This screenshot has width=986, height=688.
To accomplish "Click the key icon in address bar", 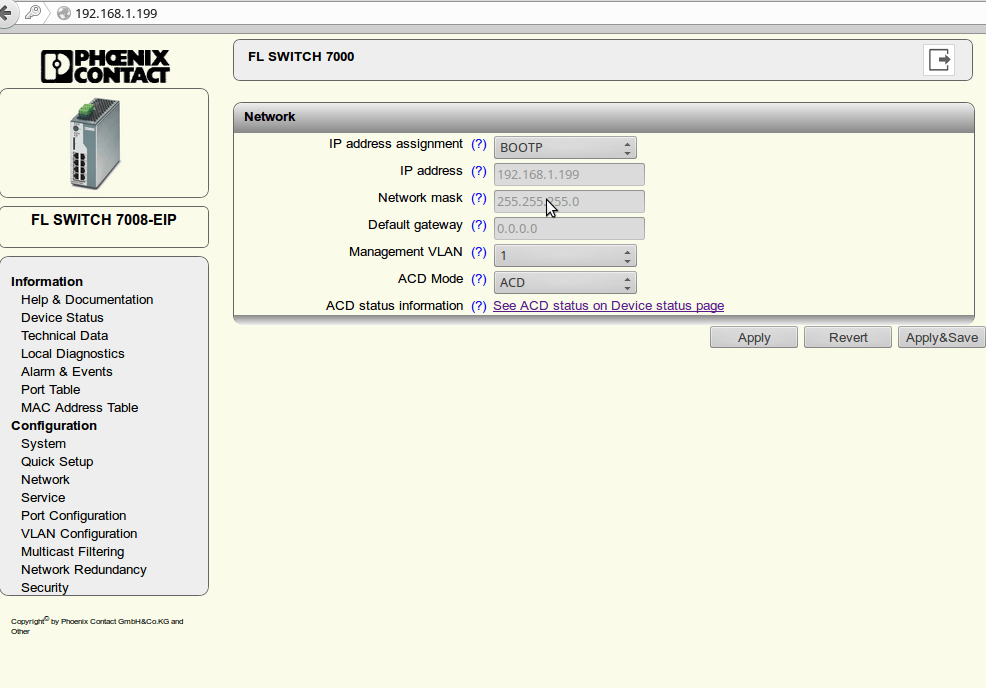I will (x=33, y=13).
